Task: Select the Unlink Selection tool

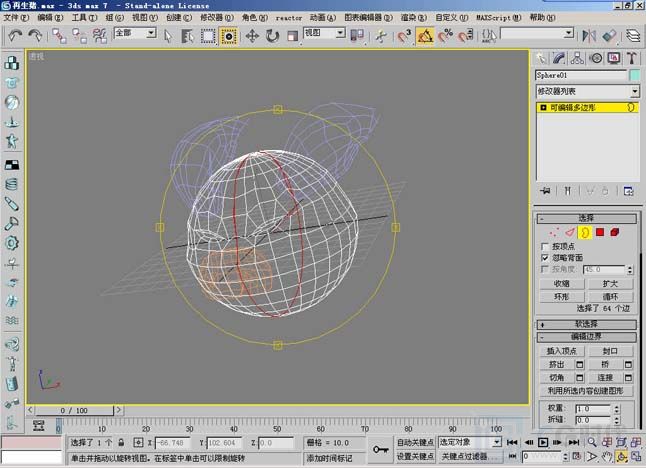Action: [x=80, y=36]
